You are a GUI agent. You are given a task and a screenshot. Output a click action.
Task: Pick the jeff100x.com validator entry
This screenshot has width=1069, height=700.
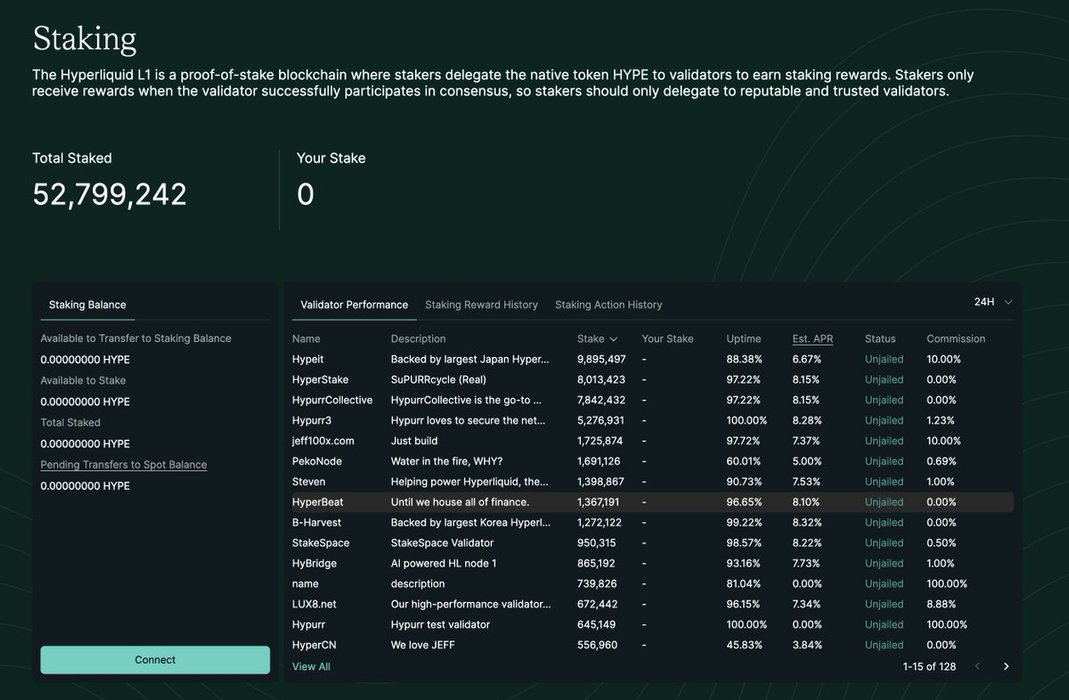[323, 441]
